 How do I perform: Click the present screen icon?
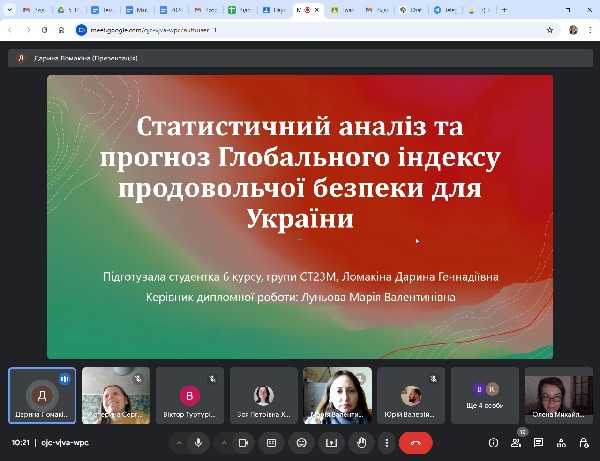[331, 442]
